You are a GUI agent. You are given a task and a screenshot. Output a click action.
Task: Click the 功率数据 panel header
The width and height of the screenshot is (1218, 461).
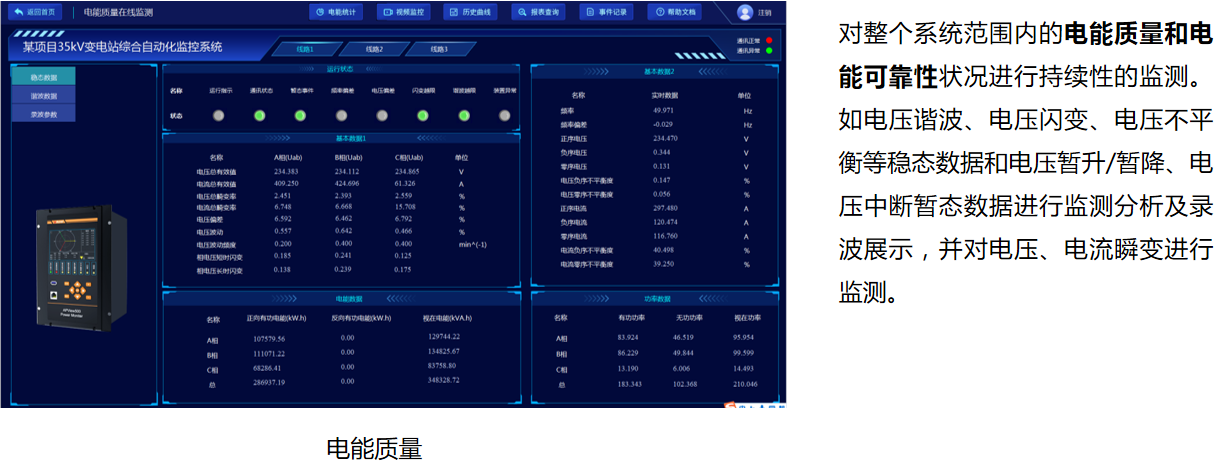pyautogui.click(x=658, y=298)
